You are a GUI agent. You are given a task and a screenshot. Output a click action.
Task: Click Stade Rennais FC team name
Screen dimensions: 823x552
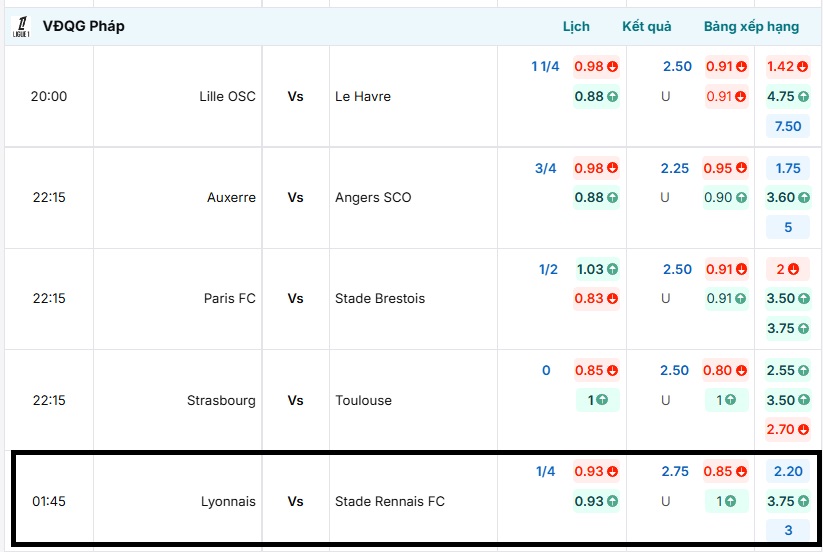click(x=390, y=502)
